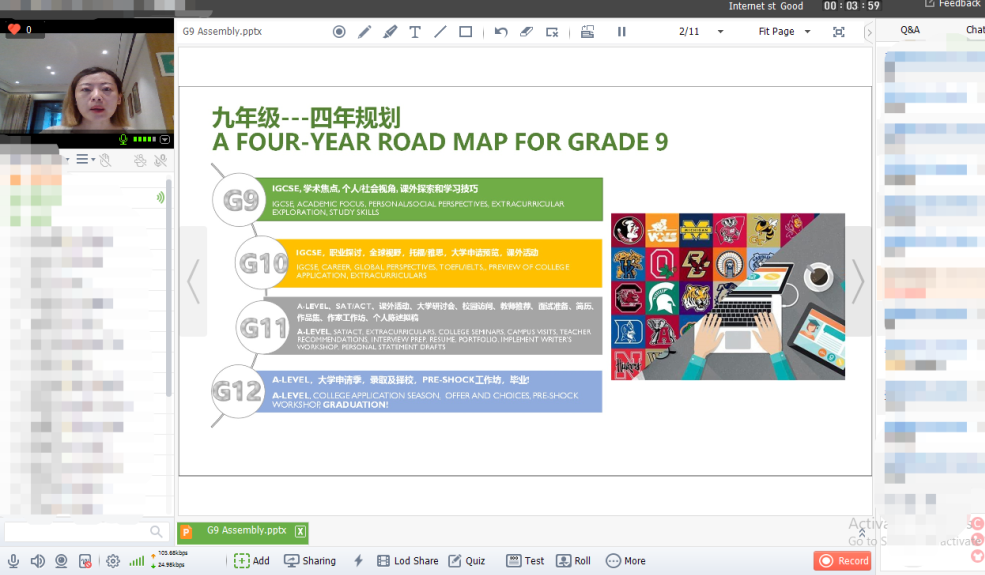Select the eraser tool
The width and height of the screenshot is (985, 575).
(x=526, y=31)
